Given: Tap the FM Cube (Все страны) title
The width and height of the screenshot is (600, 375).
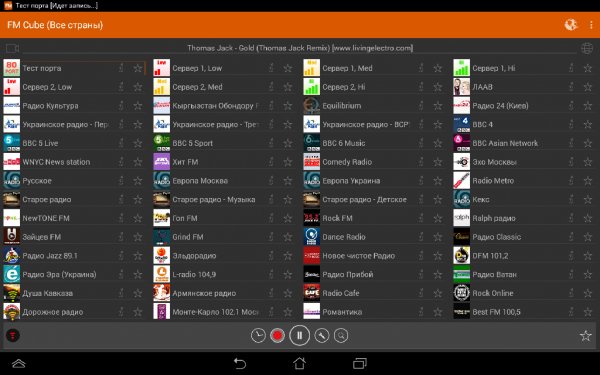Looking at the screenshot, I should pos(55,25).
